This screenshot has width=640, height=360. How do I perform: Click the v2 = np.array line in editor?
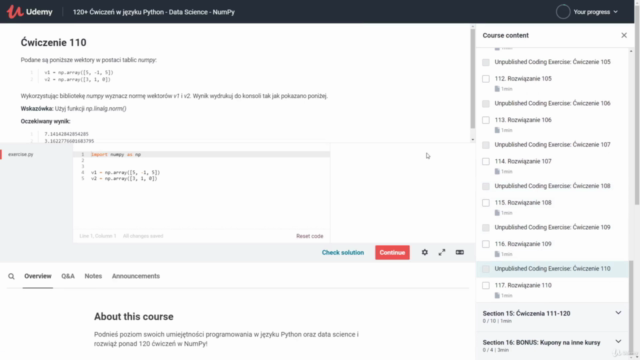coord(124,178)
